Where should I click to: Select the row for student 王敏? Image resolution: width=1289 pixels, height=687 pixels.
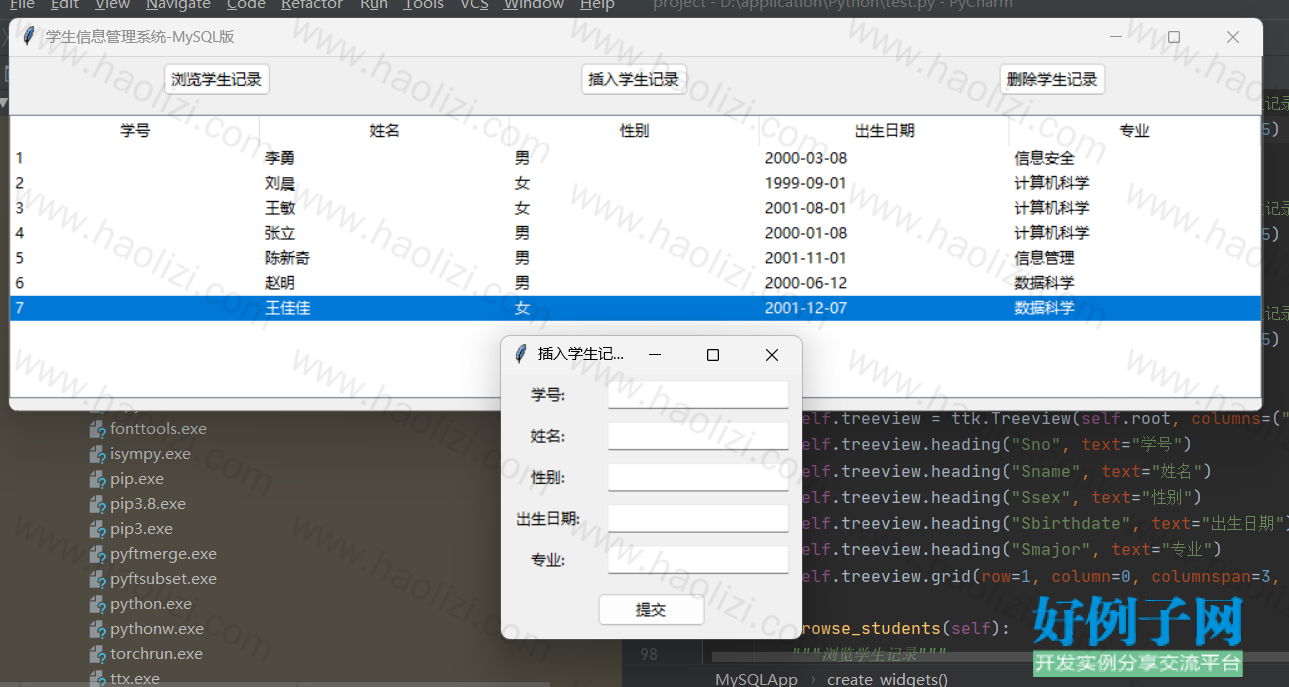(x=635, y=208)
